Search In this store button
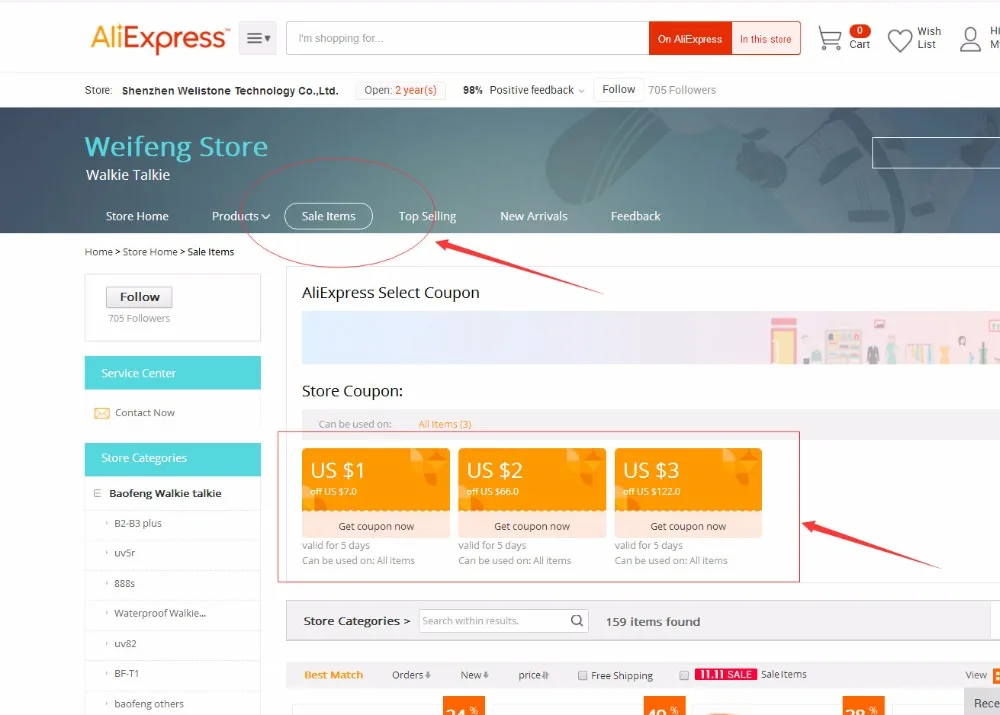This screenshot has height=715, width=1000. point(765,38)
